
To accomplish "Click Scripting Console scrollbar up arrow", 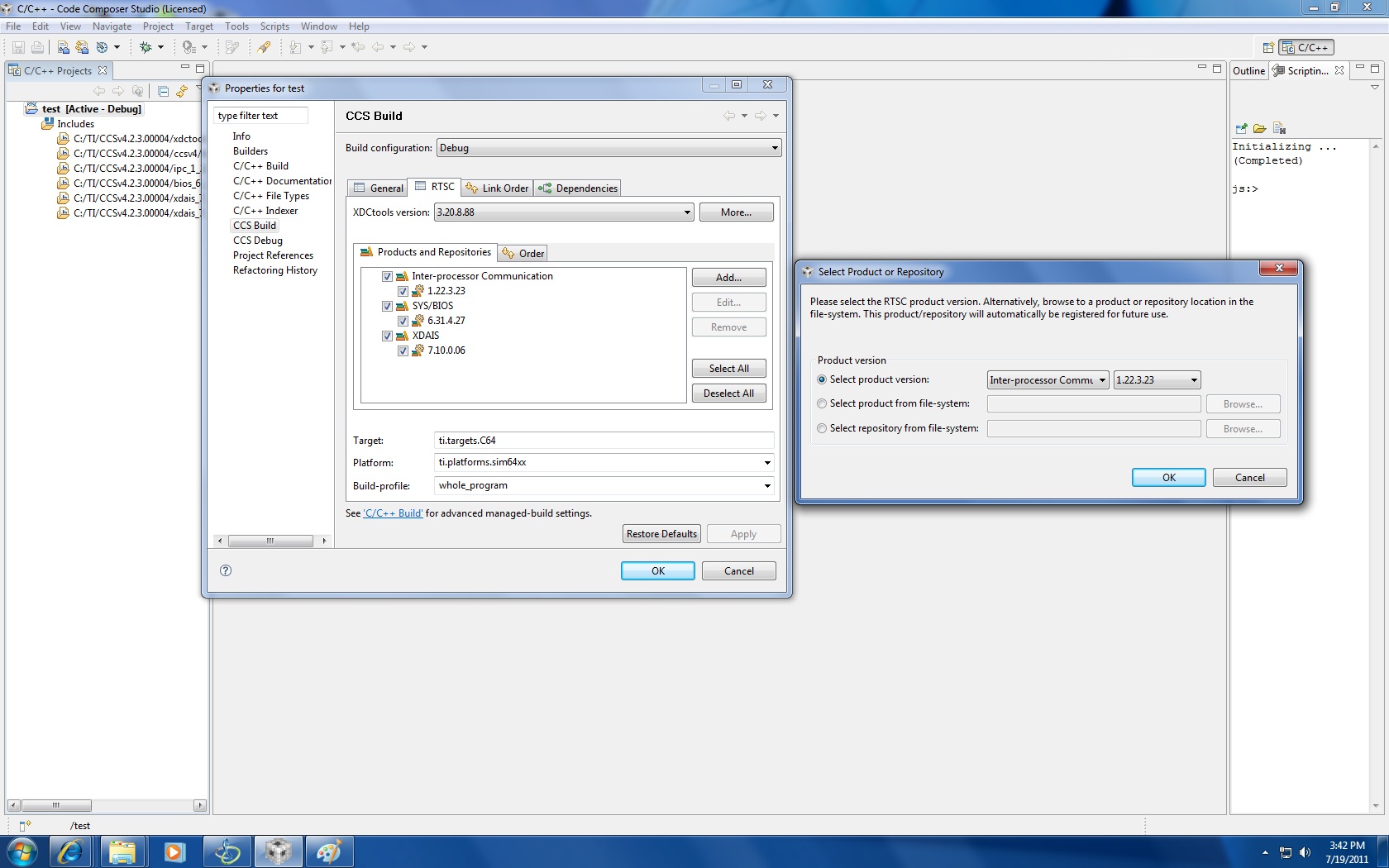I will tap(1376, 146).
